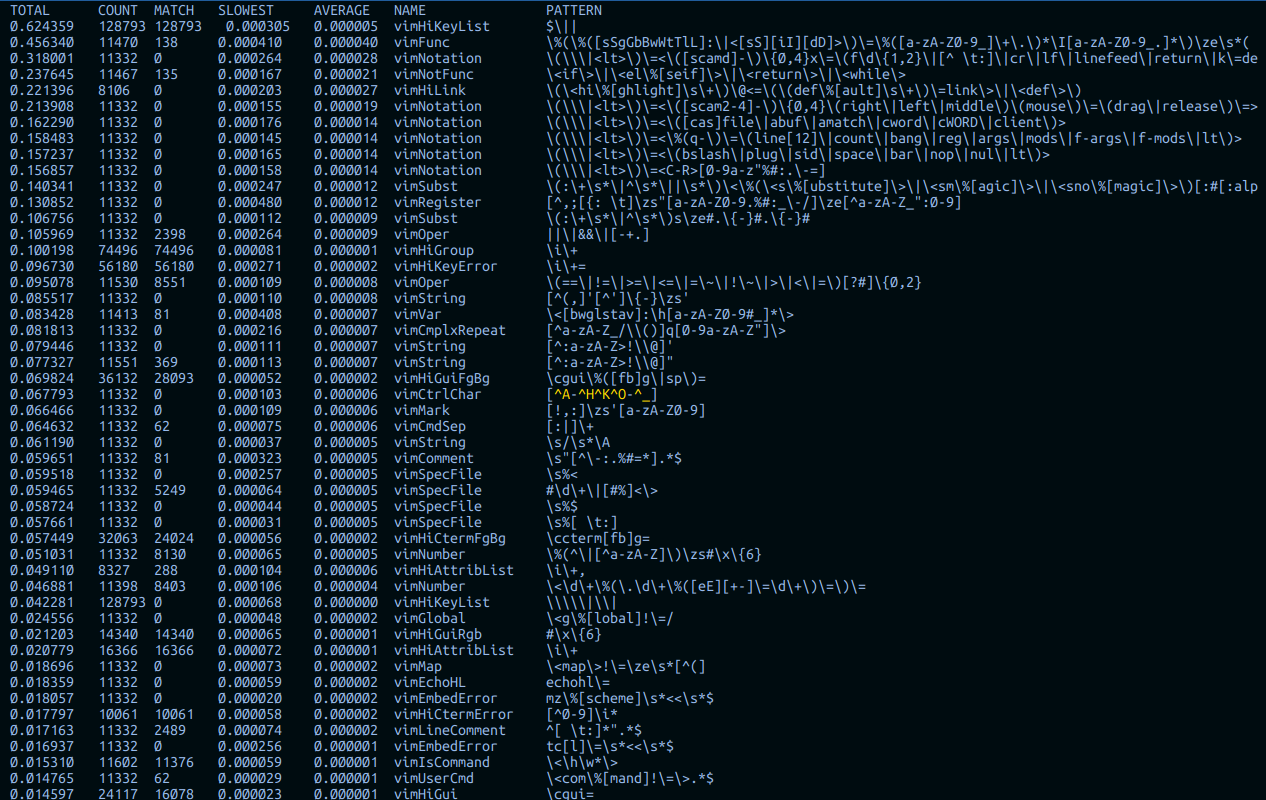Click the yellow [^A-^H^K^O-^_] pattern

(602, 394)
